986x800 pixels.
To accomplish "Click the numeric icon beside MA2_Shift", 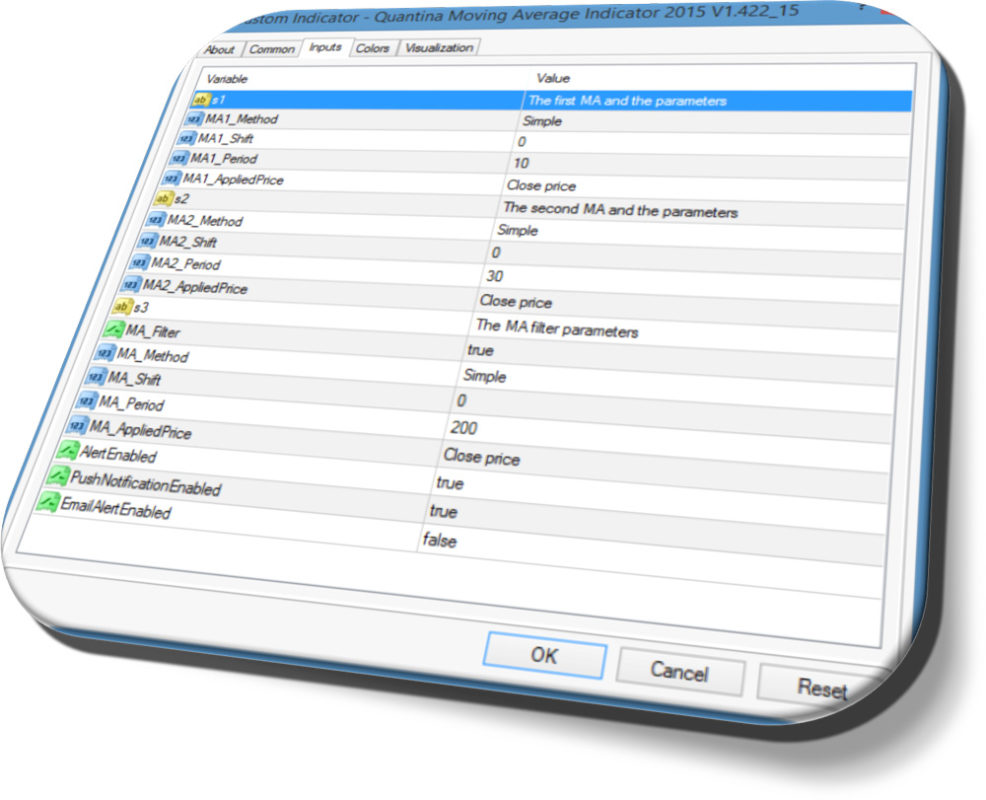I will [148, 241].
